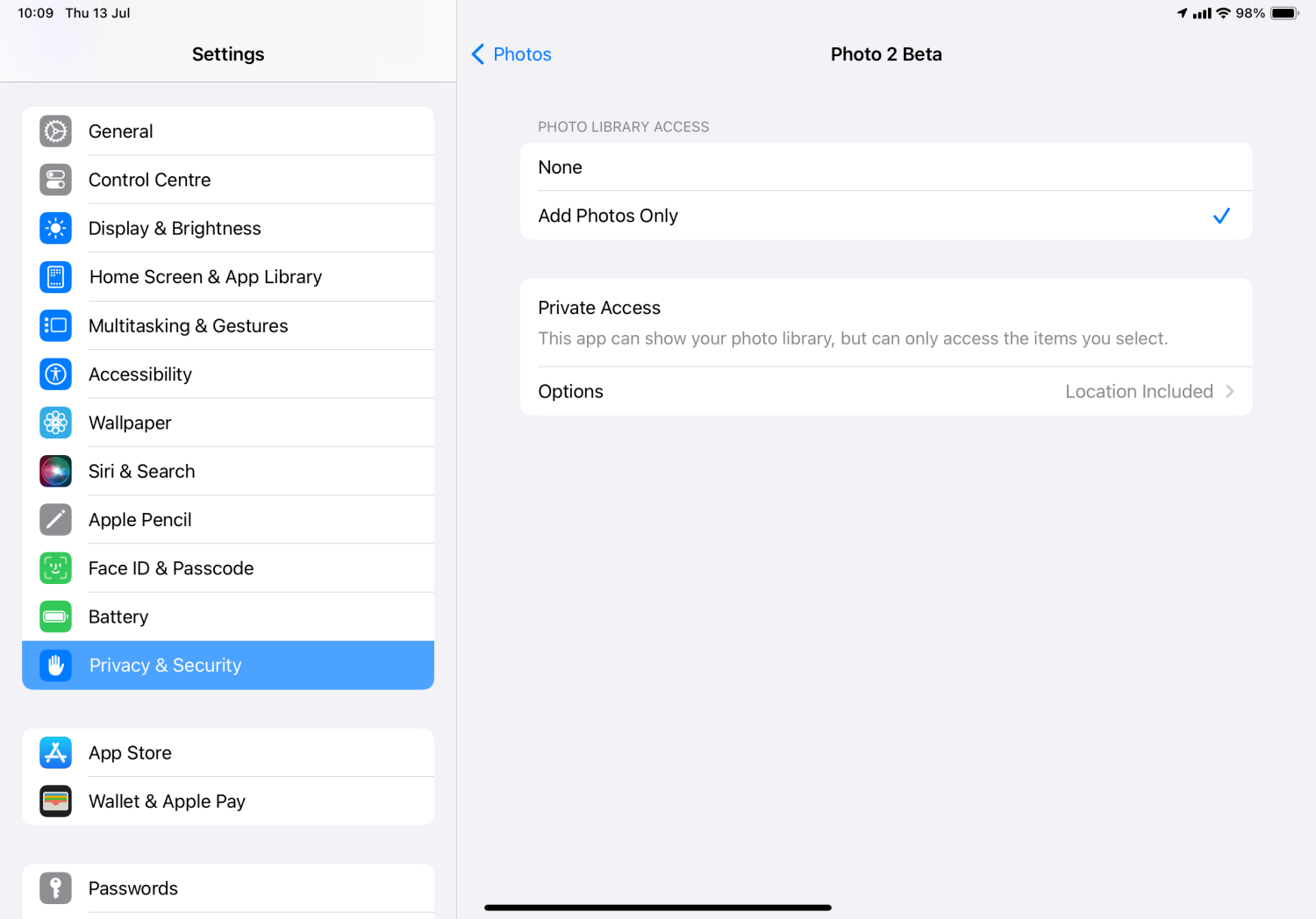This screenshot has height=919, width=1316.
Task: Open Control Centre switches icon
Action: pos(55,180)
